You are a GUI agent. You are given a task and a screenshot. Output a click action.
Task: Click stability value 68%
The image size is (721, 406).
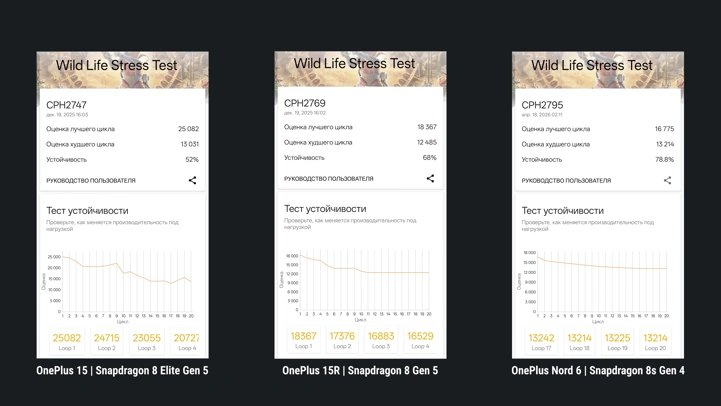pyautogui.click(x=429, y=158)
